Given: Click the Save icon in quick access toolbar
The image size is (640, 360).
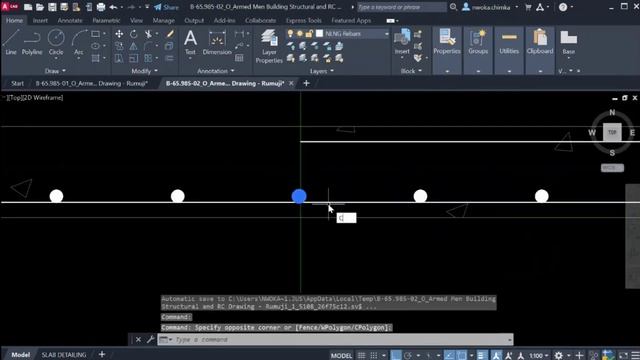Looking at the screenshot, I should tap(52, 7).
